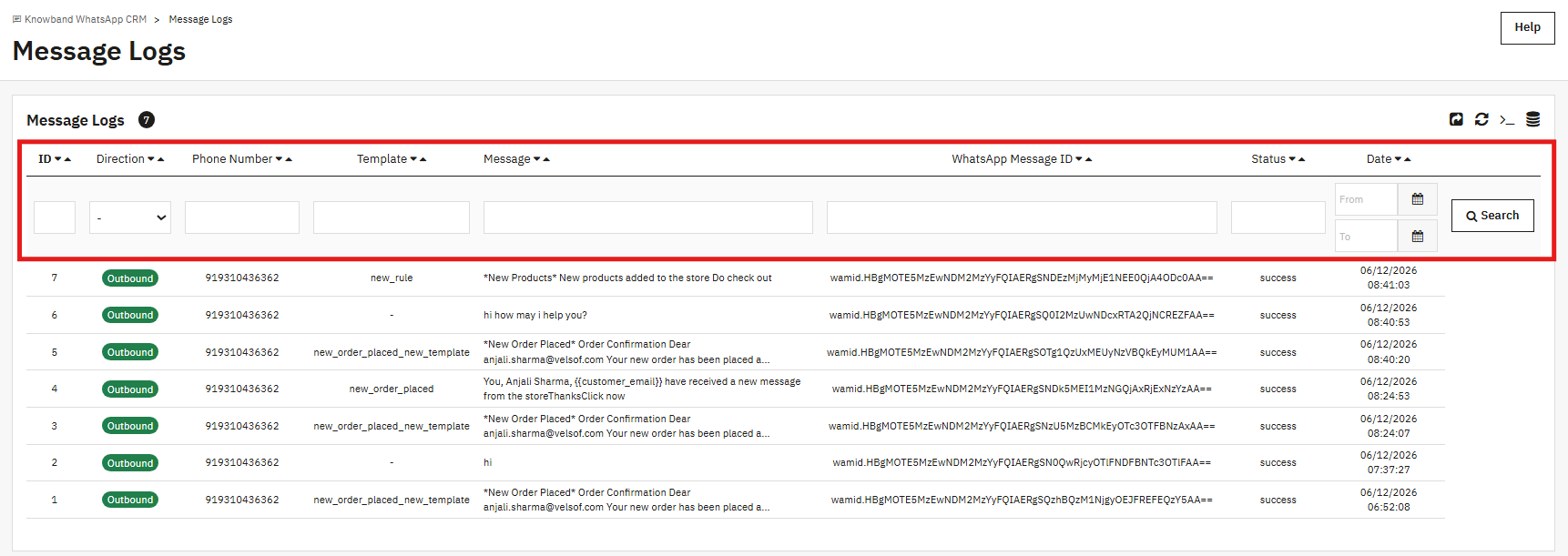Refresh the message logs list

[x=1481, y=119]
